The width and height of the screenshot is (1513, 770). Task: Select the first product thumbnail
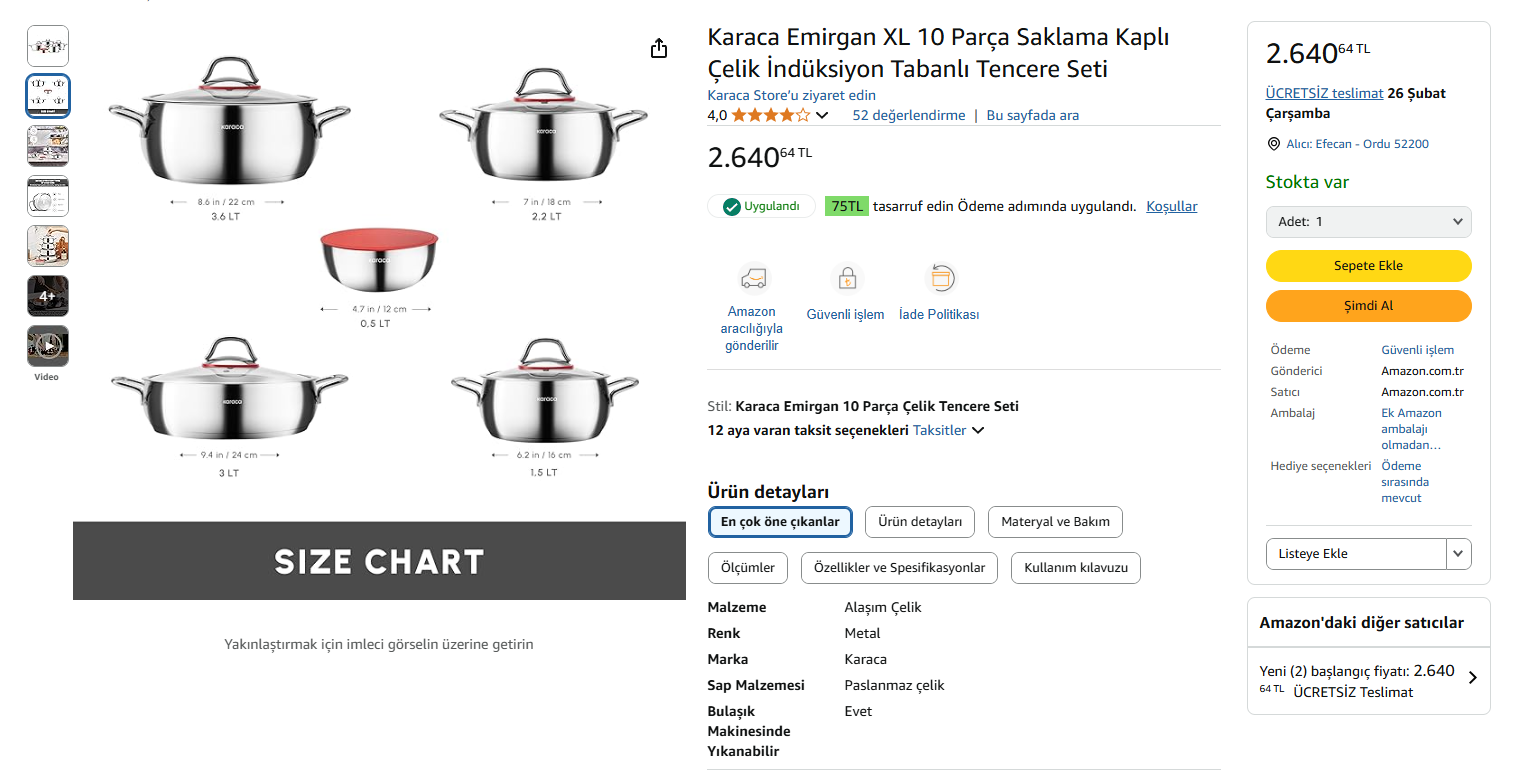[x=47, y=46]
